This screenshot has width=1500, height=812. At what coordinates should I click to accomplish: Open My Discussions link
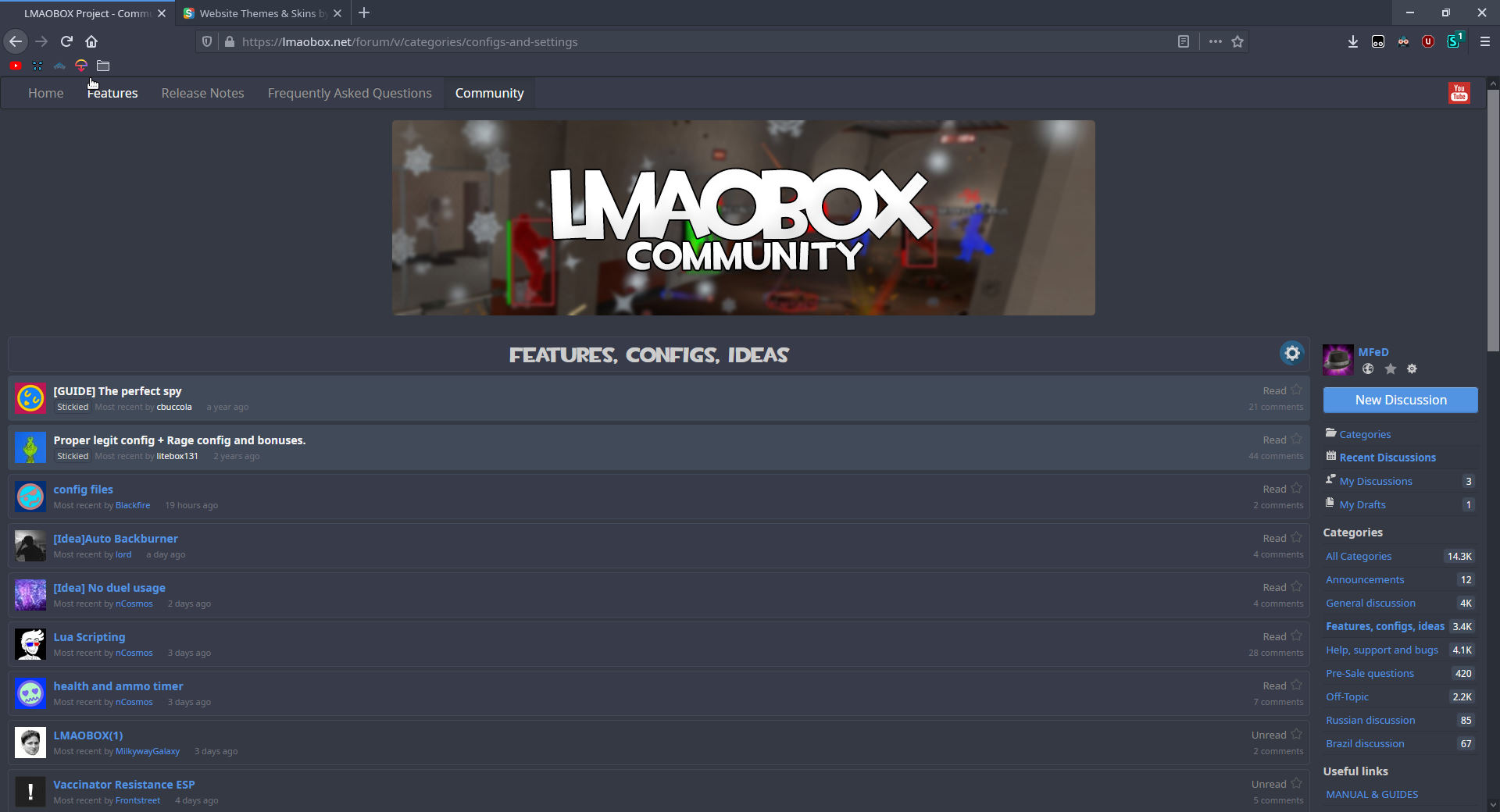coord(1375,481)
